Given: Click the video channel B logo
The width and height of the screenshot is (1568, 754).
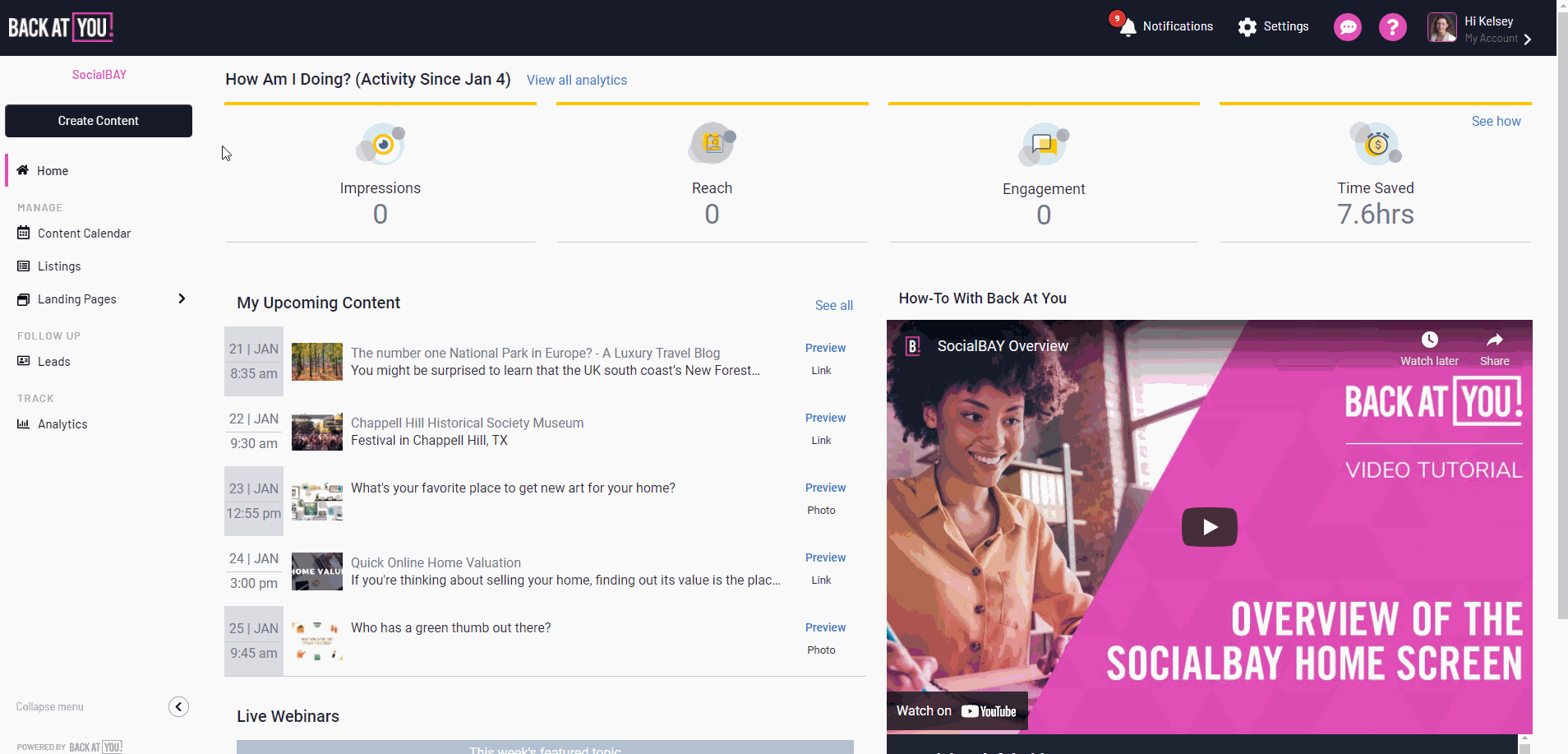Looking at the screenshot, I should 912,346.
